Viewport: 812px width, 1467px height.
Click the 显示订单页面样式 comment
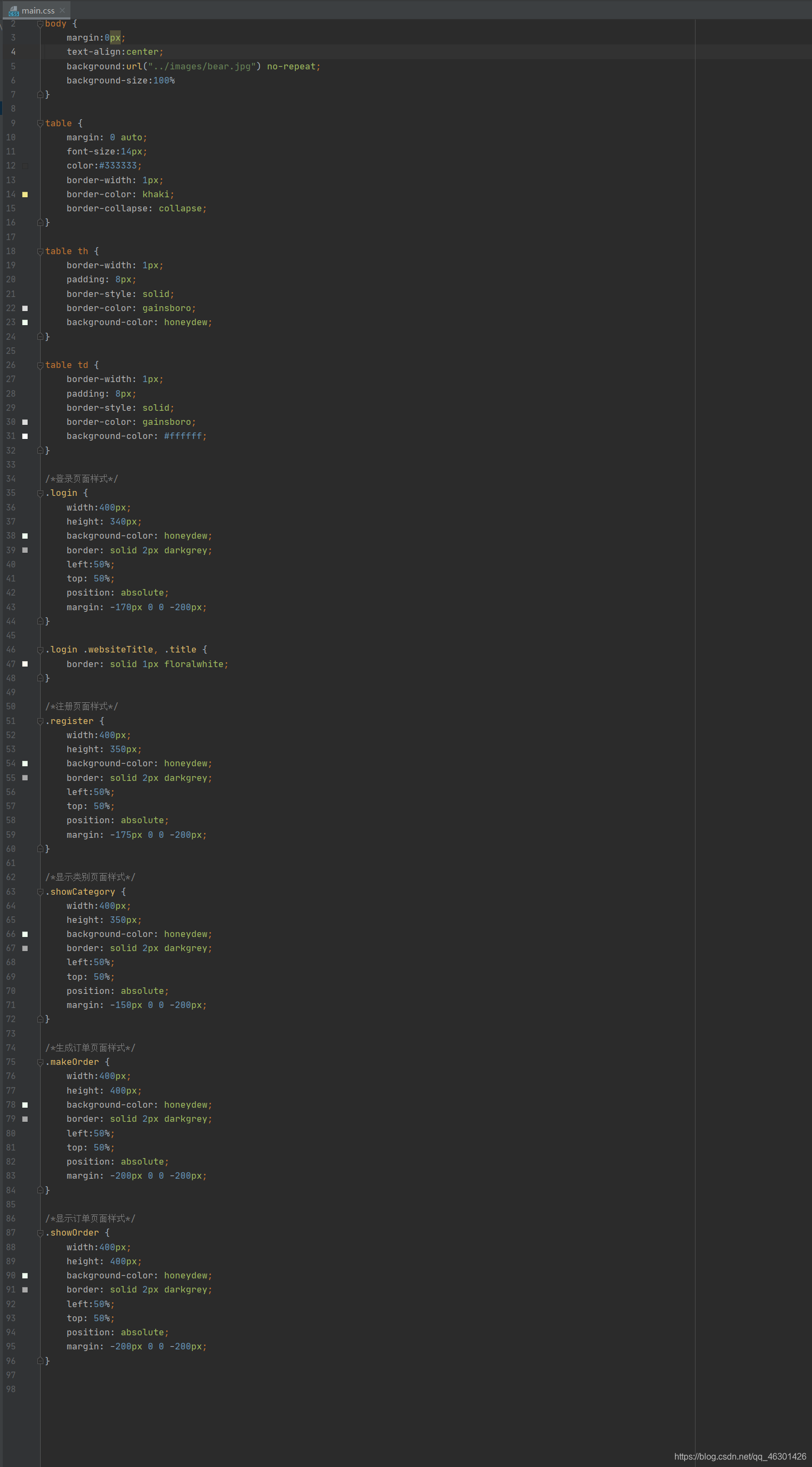(x=90, y=1219)
